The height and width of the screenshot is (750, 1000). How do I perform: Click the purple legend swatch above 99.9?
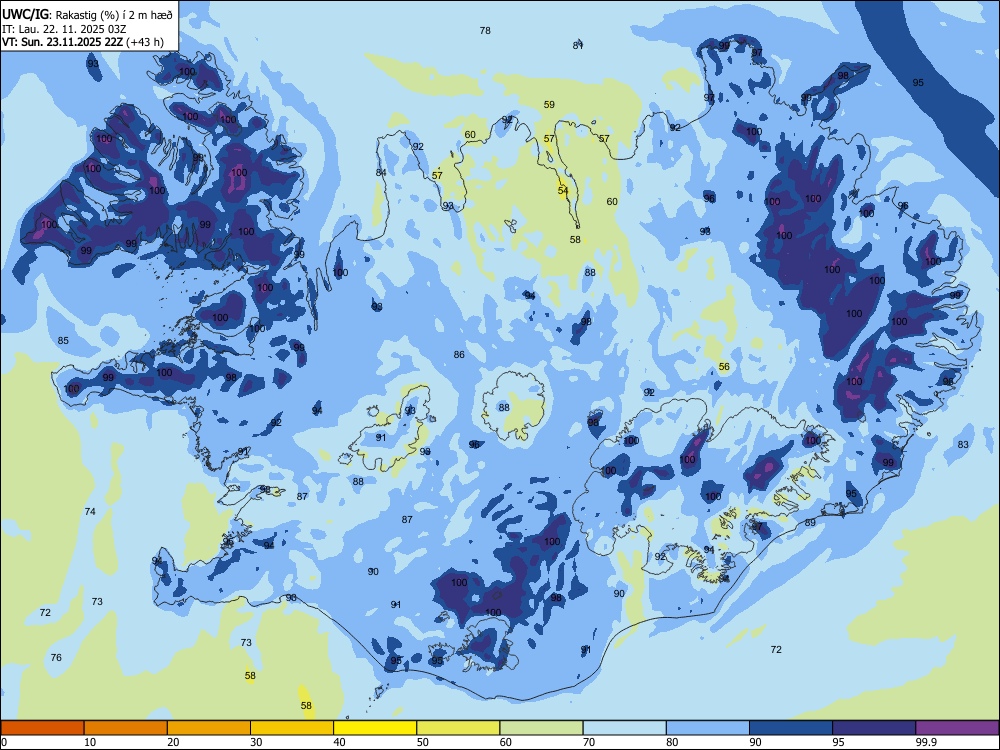pos(957,728)
